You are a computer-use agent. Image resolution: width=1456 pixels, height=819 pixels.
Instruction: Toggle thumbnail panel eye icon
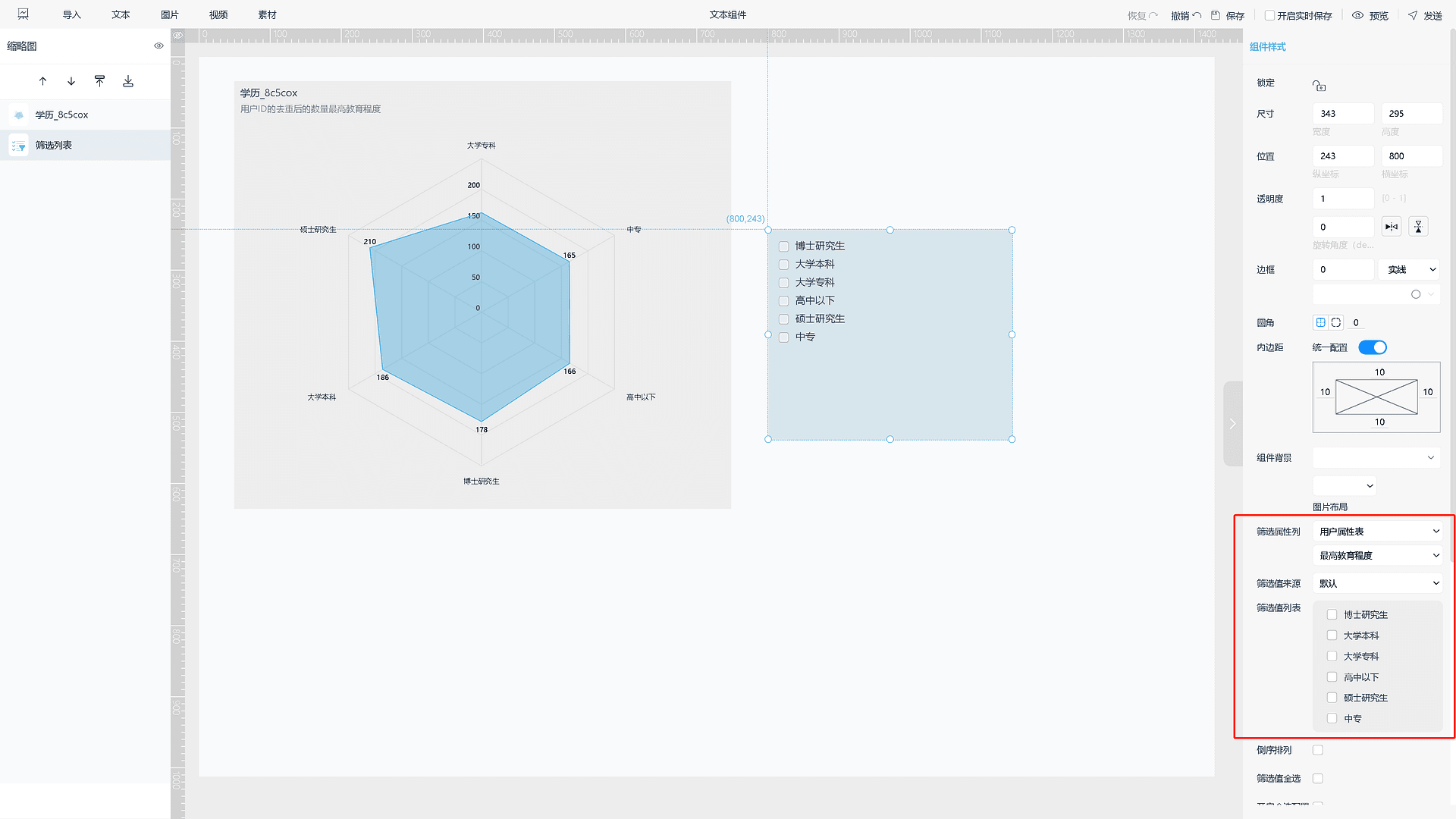tap(158, 45)
